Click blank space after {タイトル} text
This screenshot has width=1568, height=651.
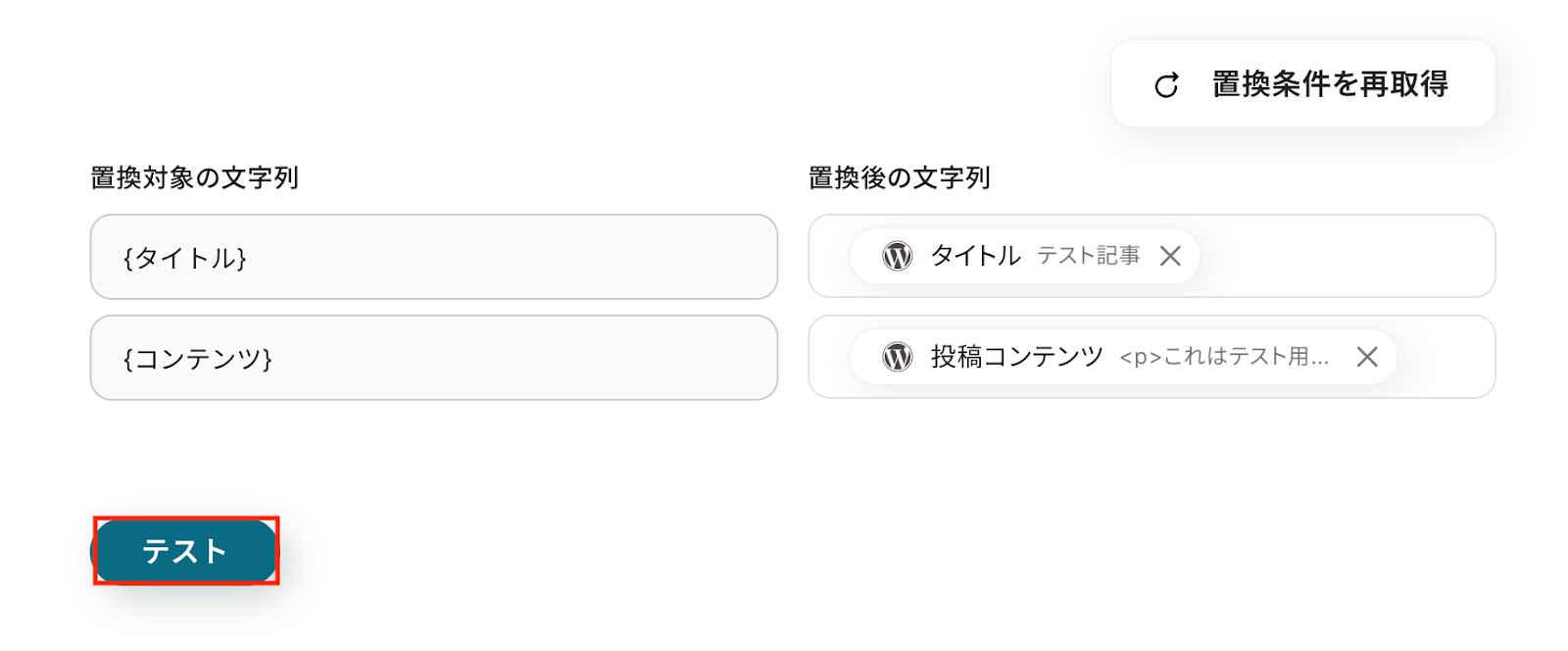(510, 258)
